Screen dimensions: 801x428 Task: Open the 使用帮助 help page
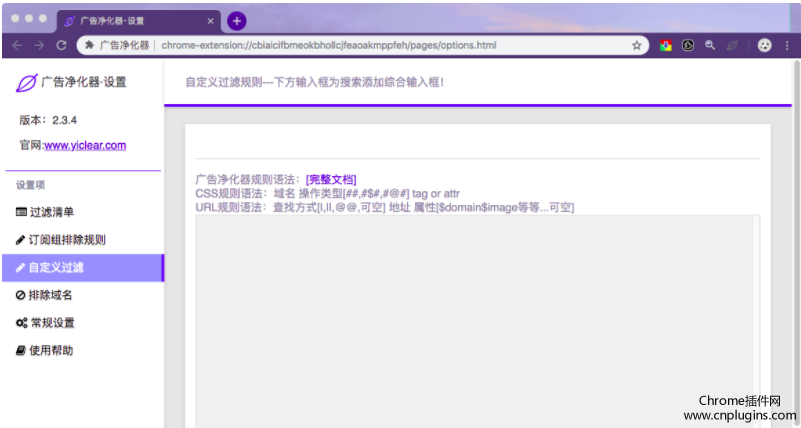(51, 351)
